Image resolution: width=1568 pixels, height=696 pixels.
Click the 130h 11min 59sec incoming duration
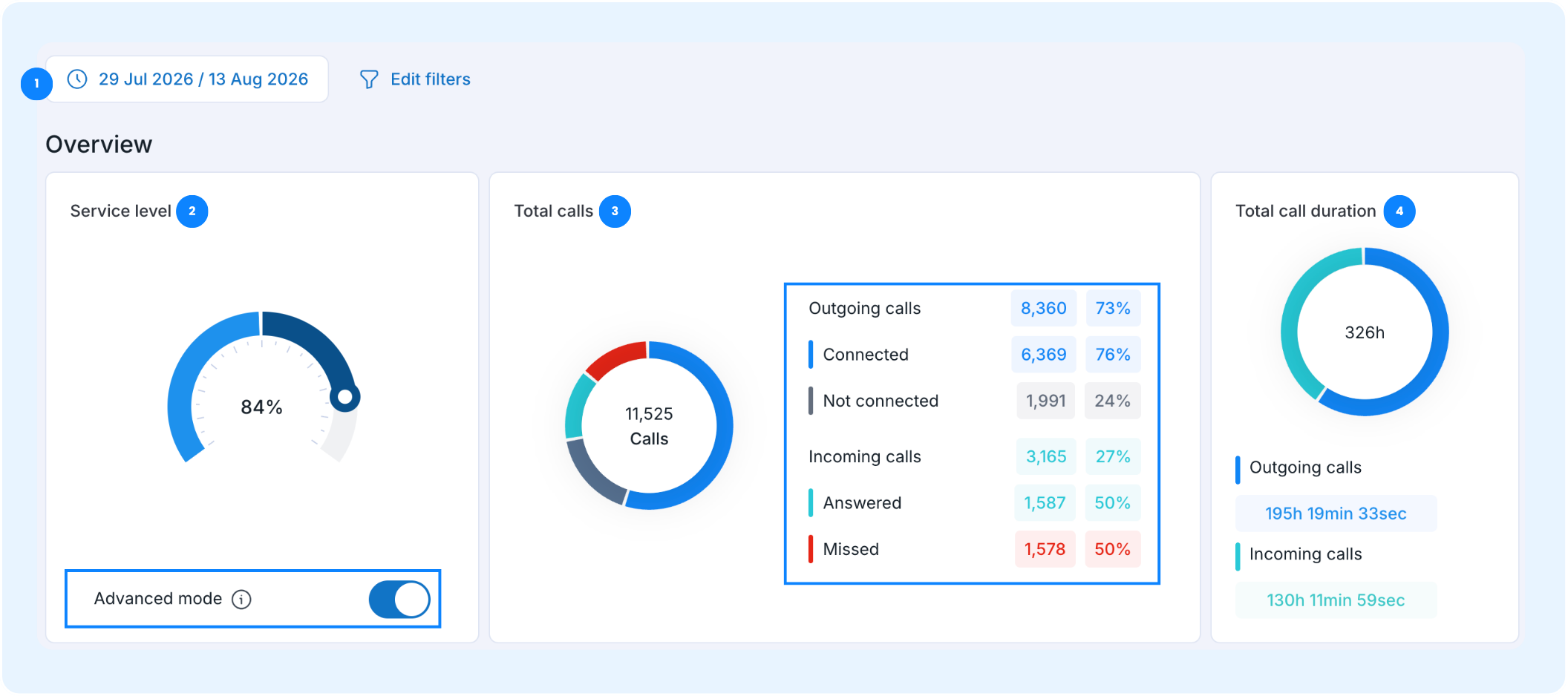coord(1336,600)
